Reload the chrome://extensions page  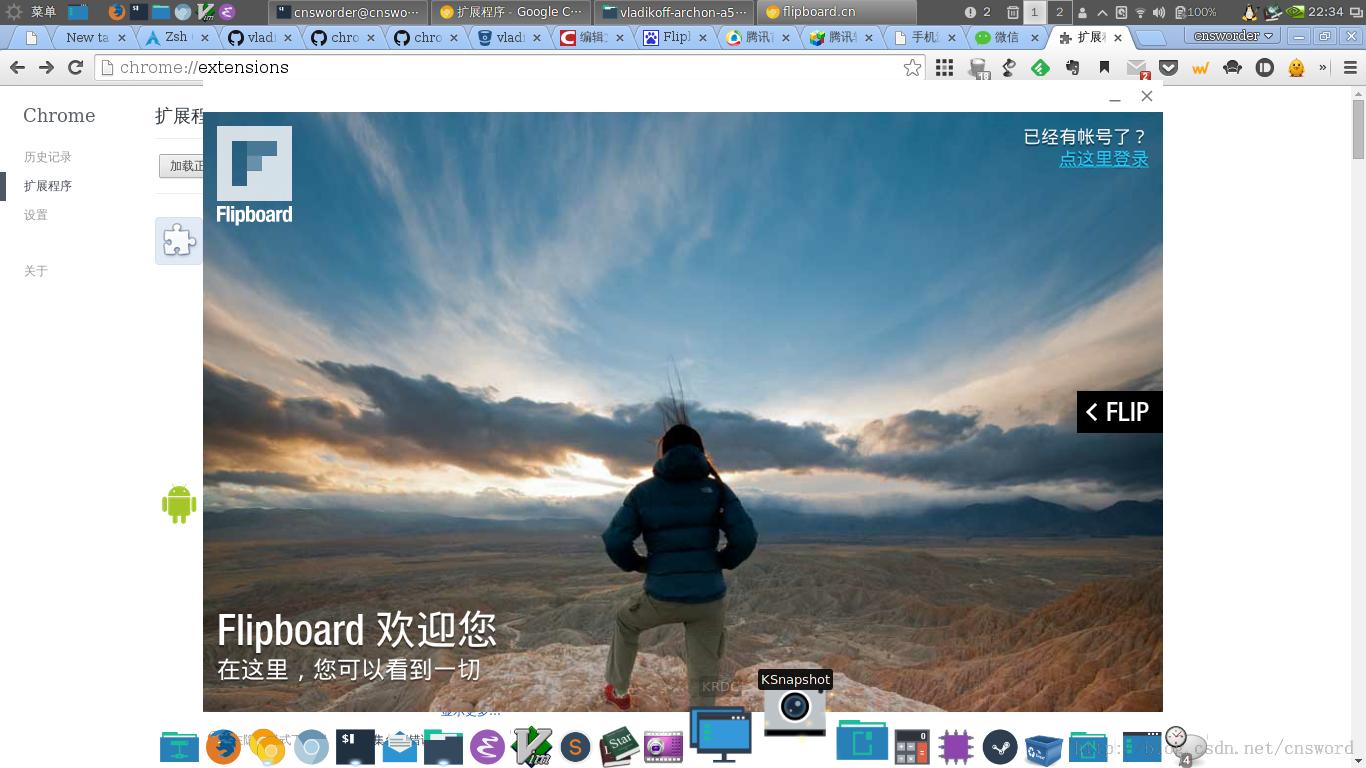(75, 68)
